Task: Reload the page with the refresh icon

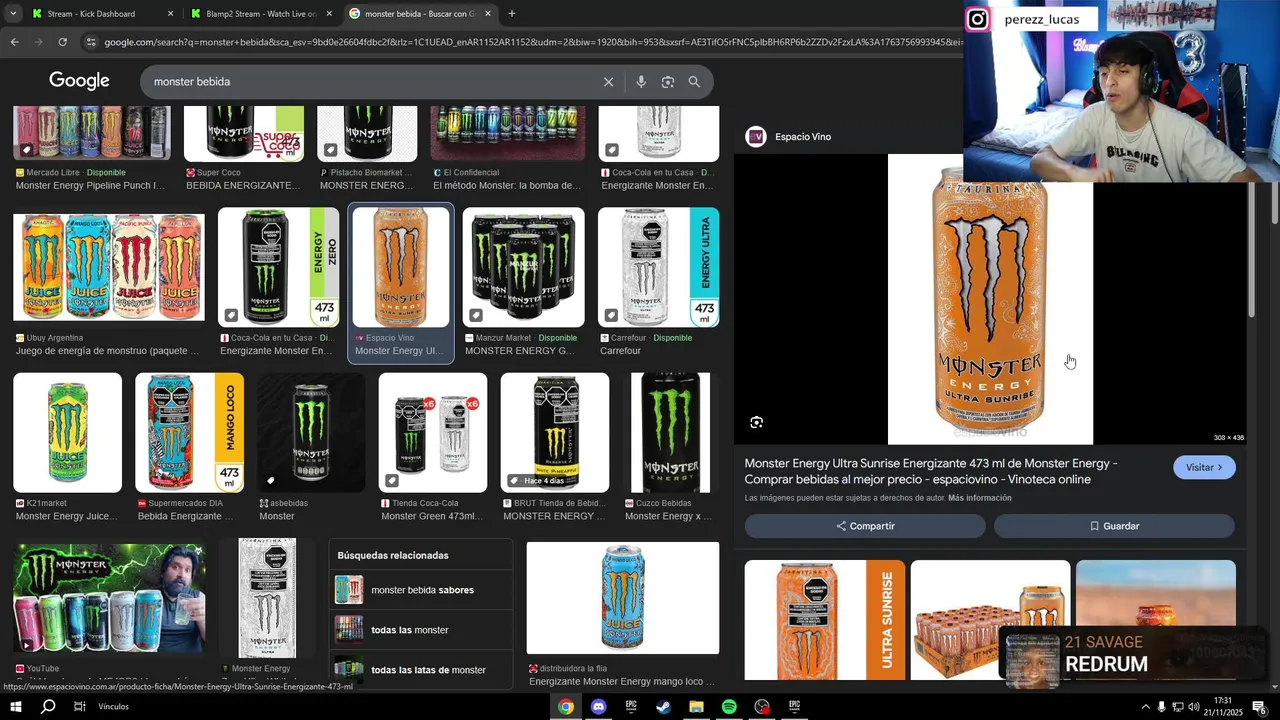Action: point(62,42)
